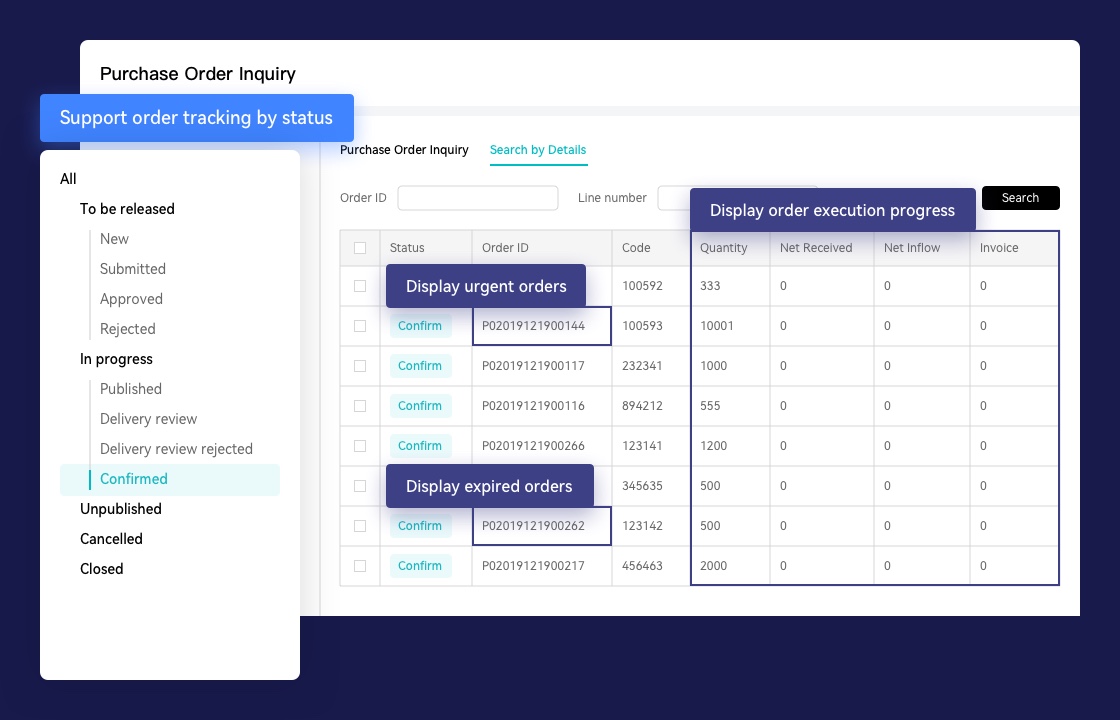Filter by Confirmed status
1120x720 pixels.
click(134, 479)
